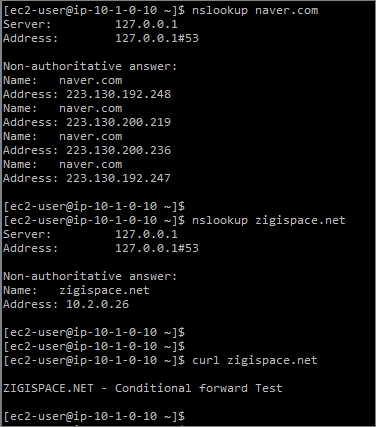
Task: Select the resolved address 10.2.0.26
Action: coord(97,304)
